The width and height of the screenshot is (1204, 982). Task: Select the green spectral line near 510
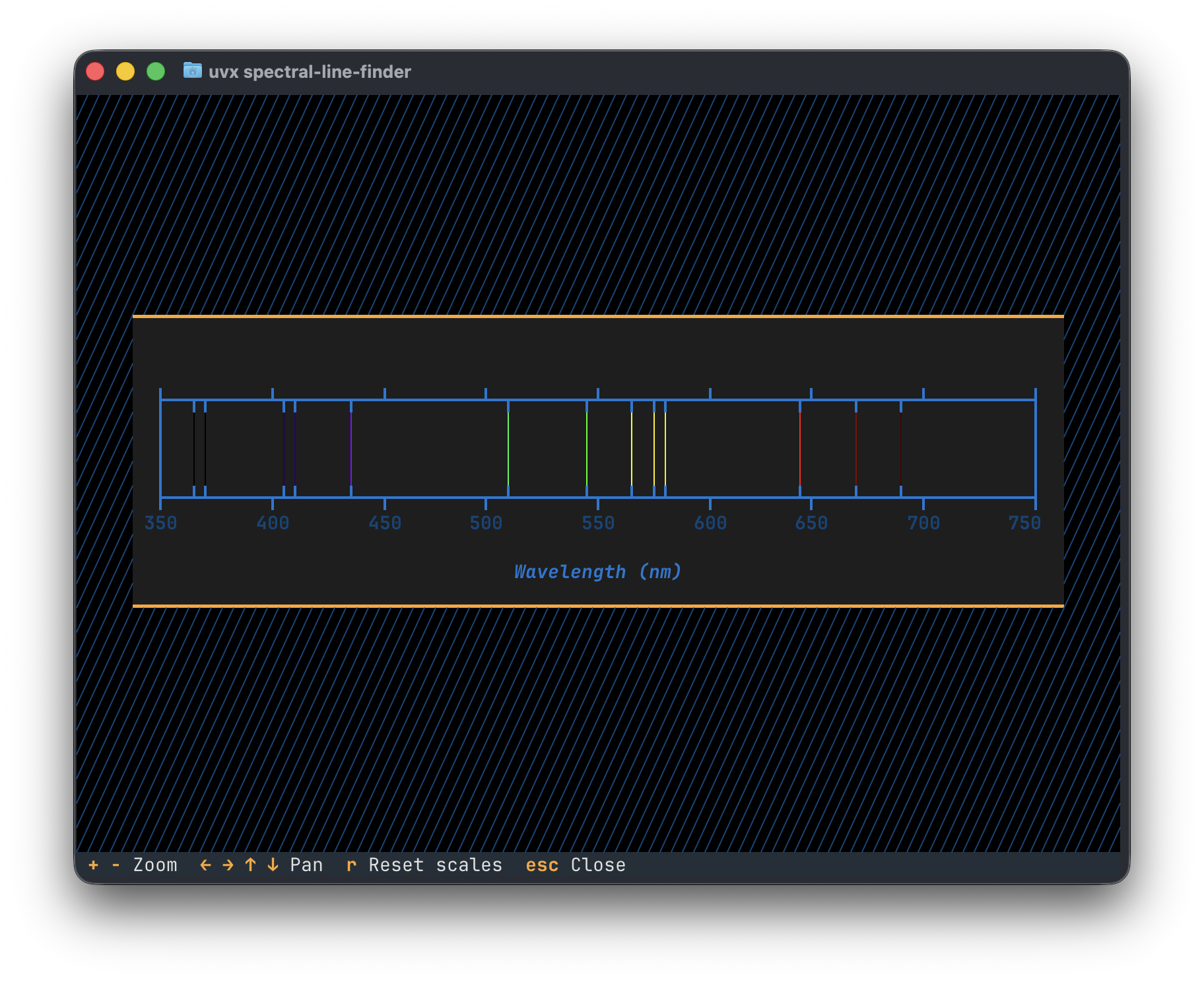(508, 449)
